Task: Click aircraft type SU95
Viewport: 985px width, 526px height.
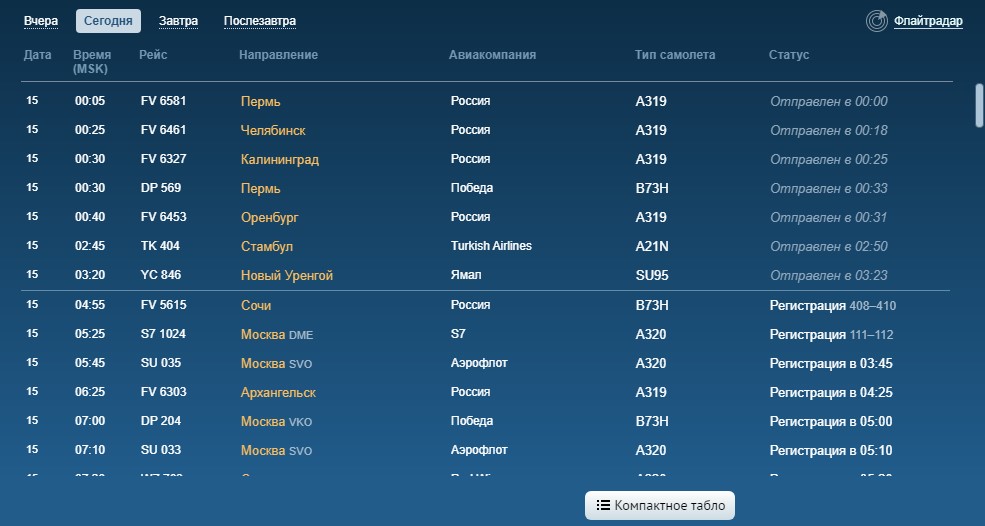Action: (652, 275)
